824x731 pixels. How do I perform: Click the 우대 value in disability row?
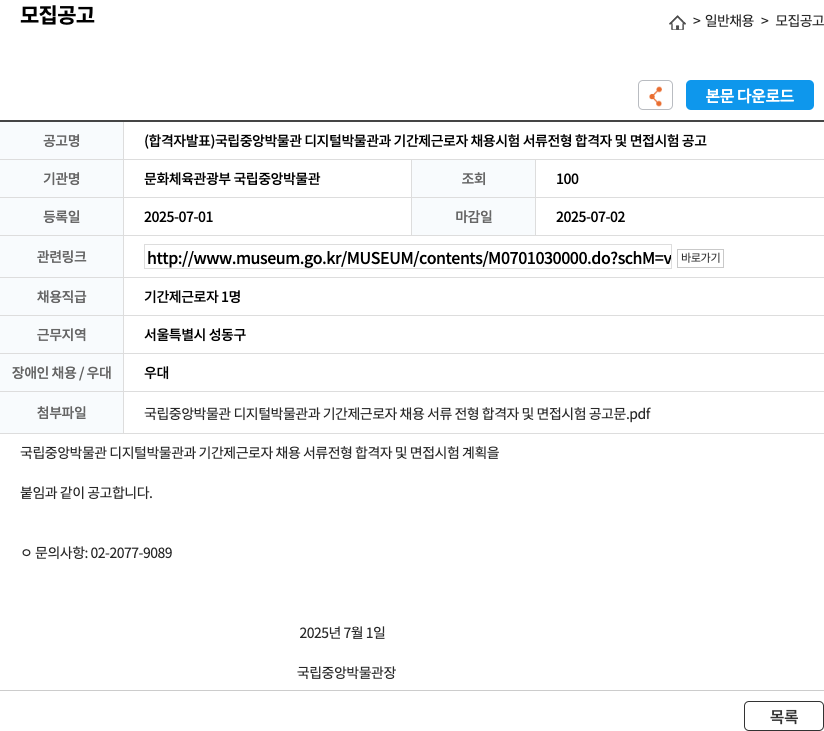[156, 373]
